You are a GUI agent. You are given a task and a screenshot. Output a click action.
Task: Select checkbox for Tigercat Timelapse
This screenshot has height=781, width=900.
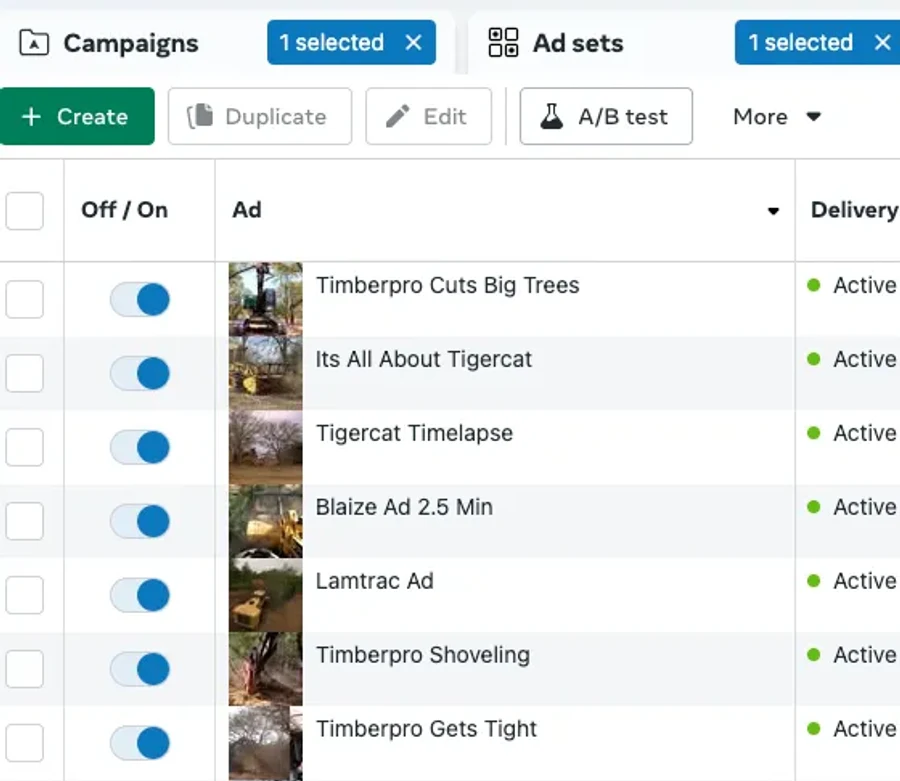click(24, 447)
